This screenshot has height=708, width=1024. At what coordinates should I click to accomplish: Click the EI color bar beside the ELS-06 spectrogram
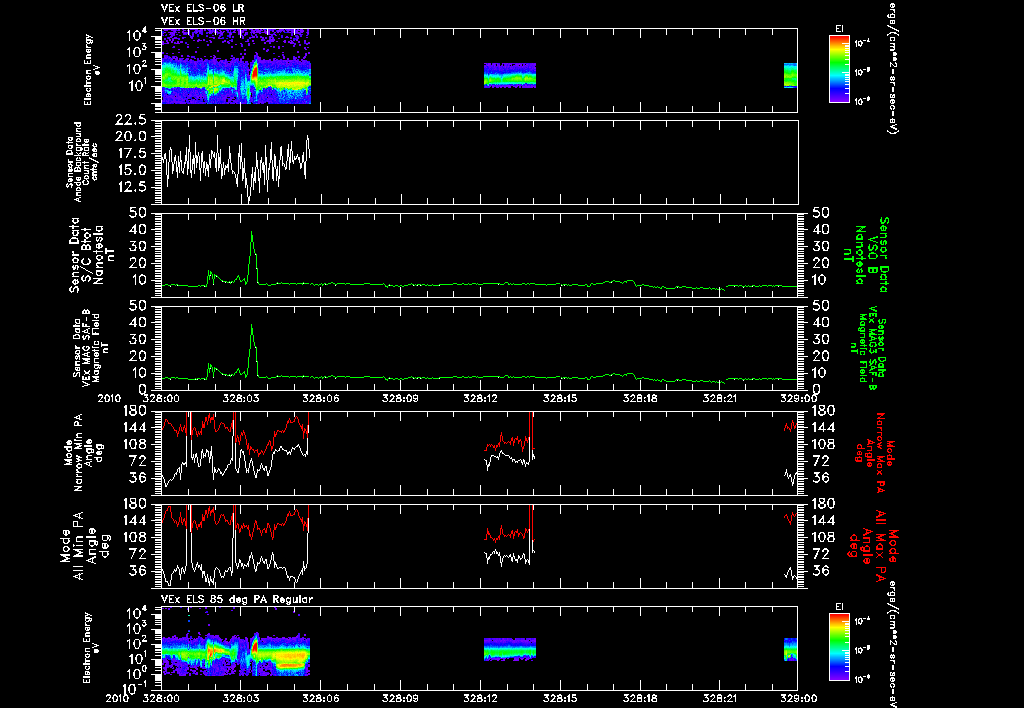tap(839, 69)
